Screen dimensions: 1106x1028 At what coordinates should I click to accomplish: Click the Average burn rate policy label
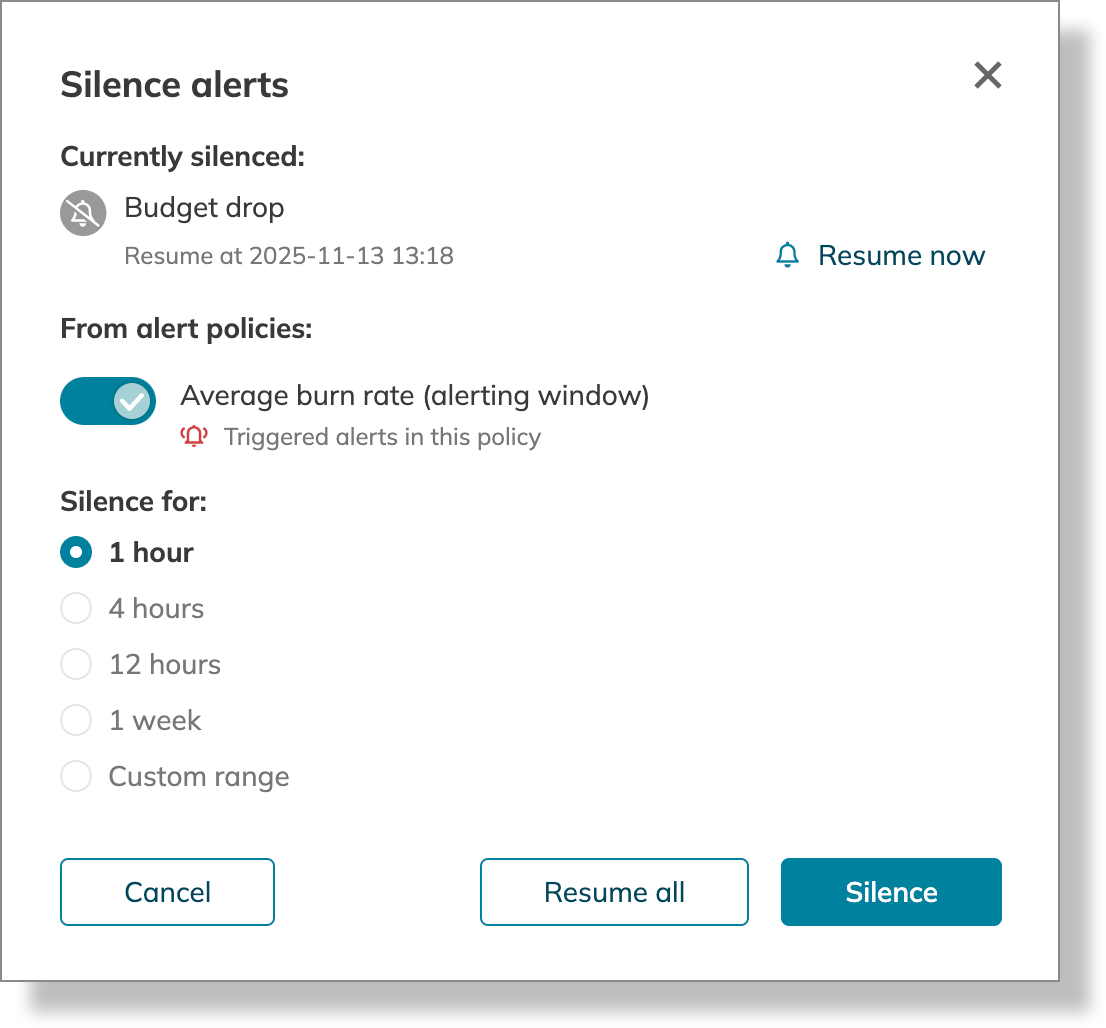pyautogui.click(x=415, y=396)
